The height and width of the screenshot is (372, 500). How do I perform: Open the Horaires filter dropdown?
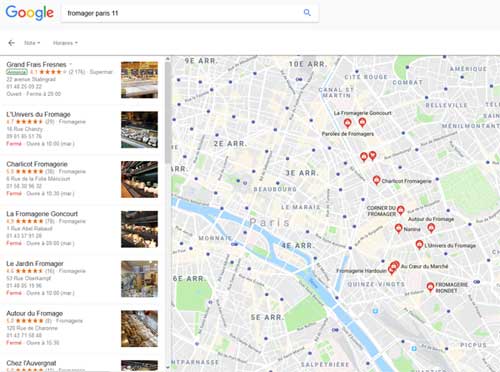coord(65,43)
